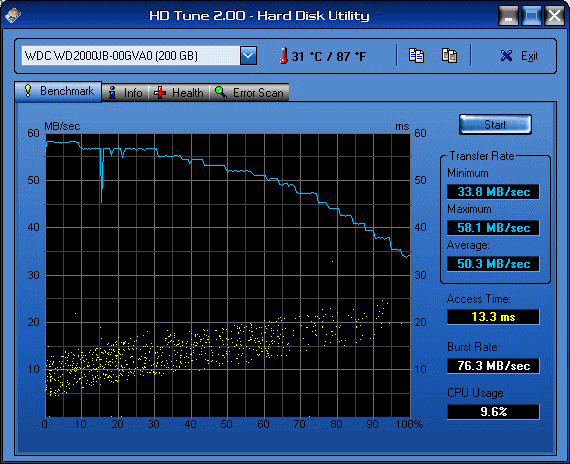Open the hard drive selection dropdown arrow

[249, 56]
